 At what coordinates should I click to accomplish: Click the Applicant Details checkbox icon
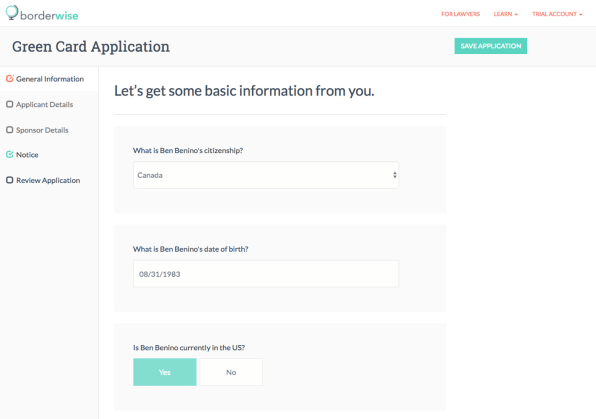pos(10,104)
